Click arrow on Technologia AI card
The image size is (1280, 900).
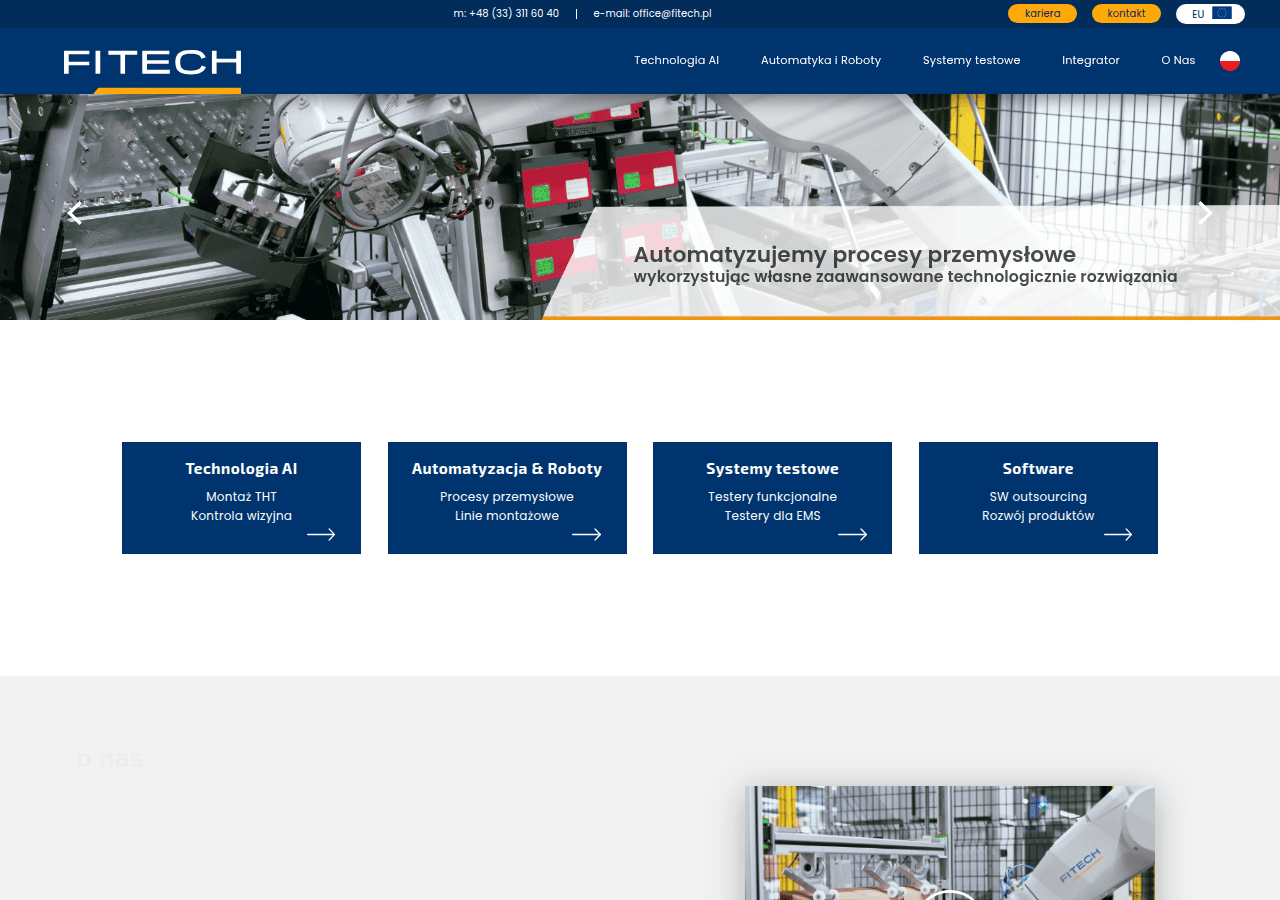[x=321, y=535]
